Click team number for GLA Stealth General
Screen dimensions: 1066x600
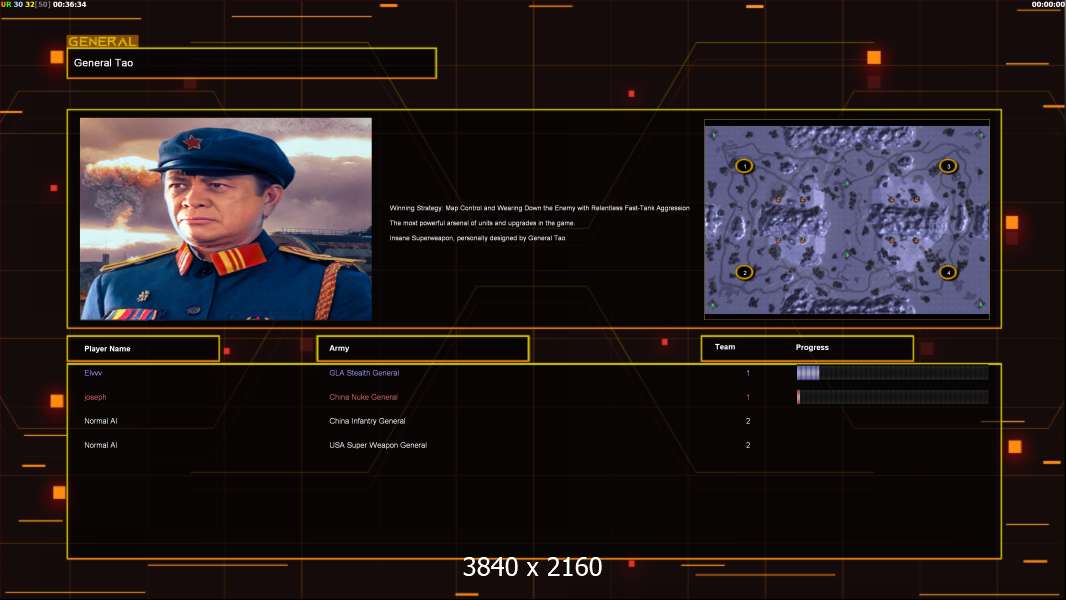pos(748,373)
